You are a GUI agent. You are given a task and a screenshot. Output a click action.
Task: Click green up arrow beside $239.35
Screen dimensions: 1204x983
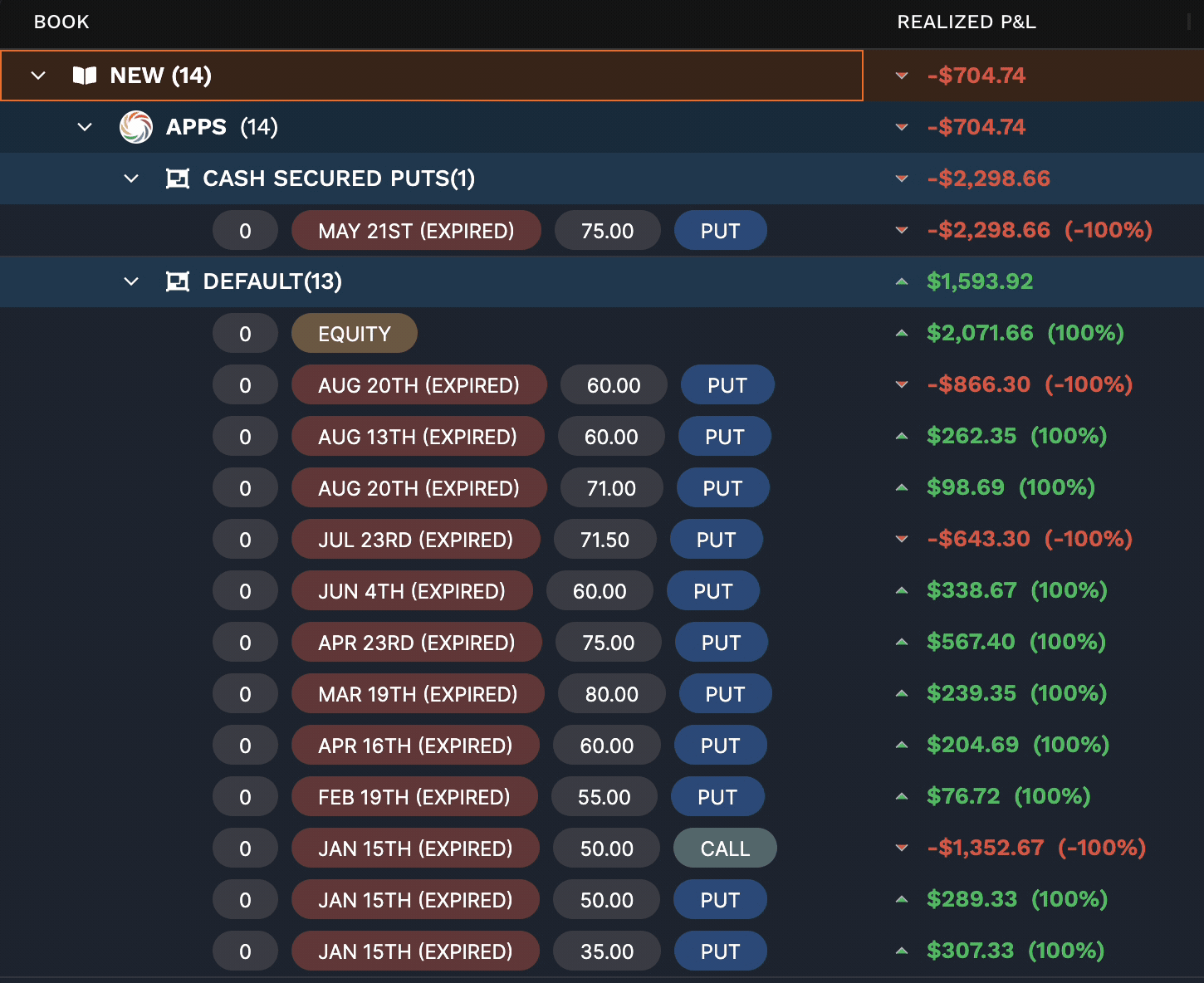pos(902,693)
